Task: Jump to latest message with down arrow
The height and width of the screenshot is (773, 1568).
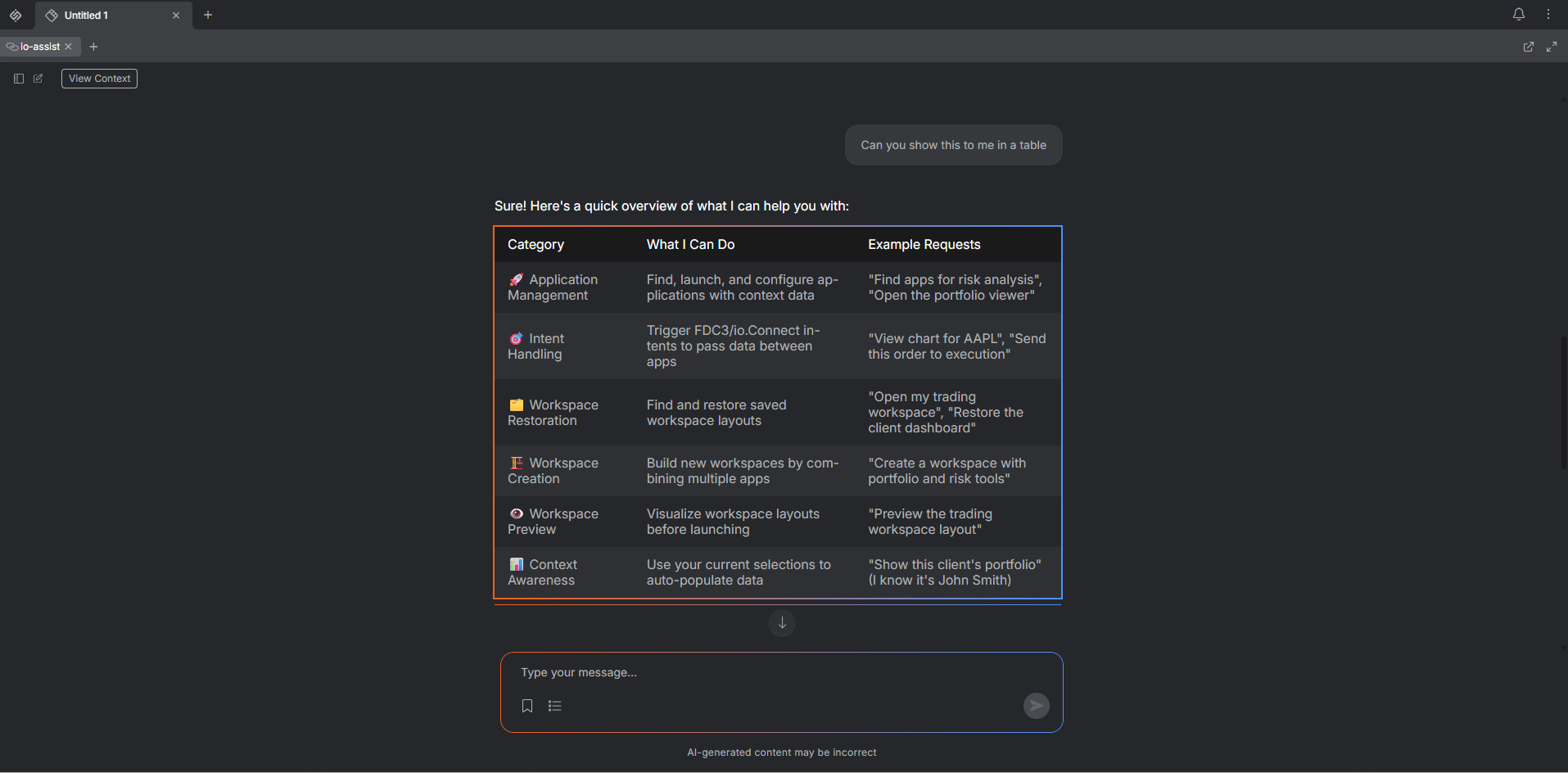Action: point(782,623)
